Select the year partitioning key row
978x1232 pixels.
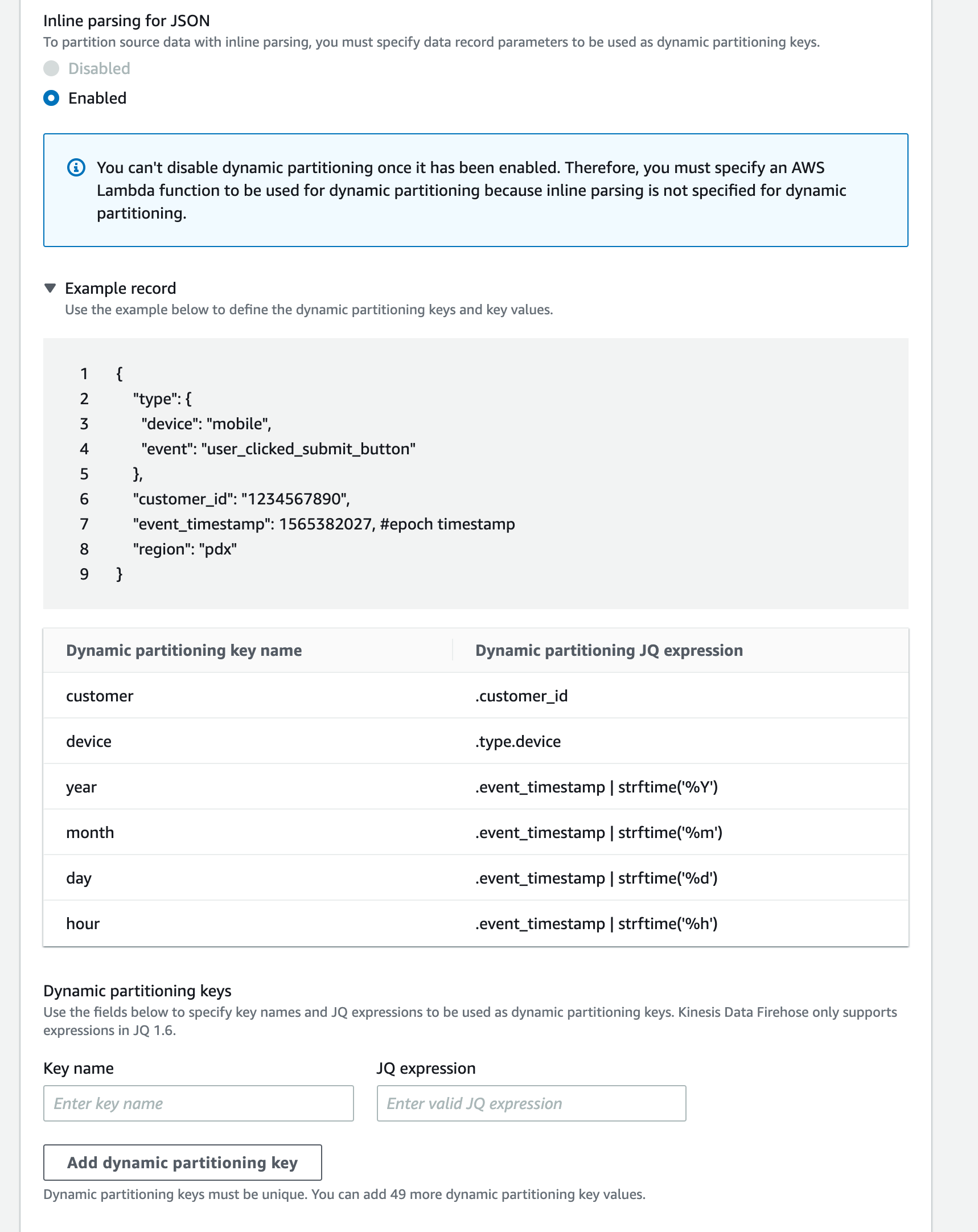(82, 787)
